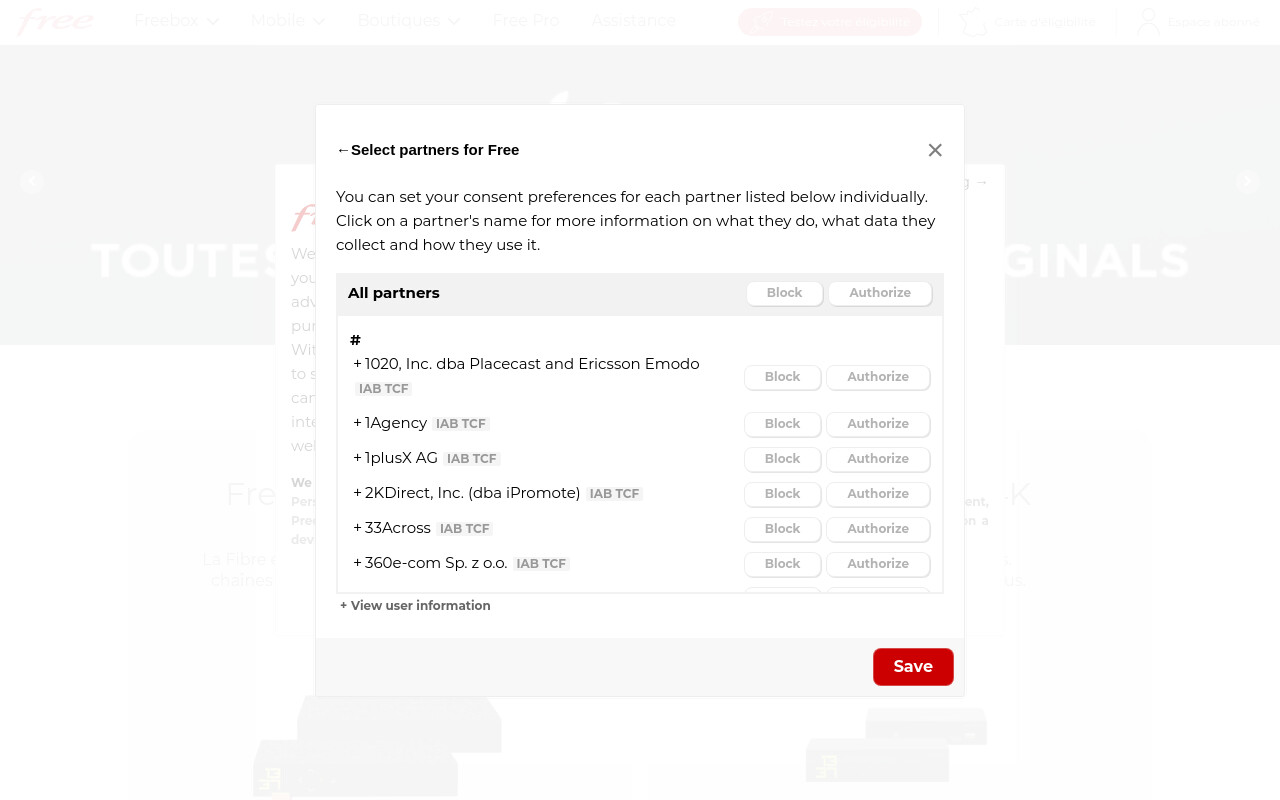1280x800 pixels.
Task: Open the user account icon in header
Action: coord(1148,21)
